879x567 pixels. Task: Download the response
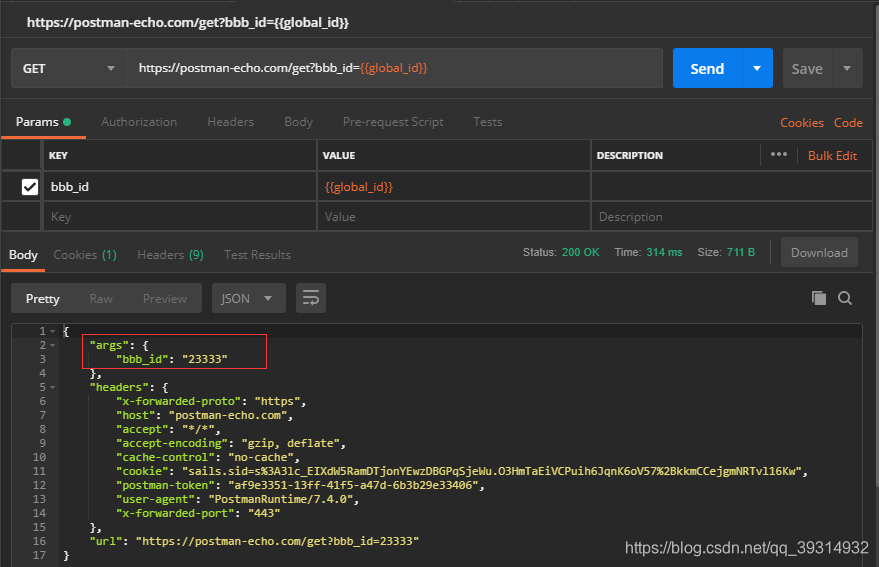[819, 252]
